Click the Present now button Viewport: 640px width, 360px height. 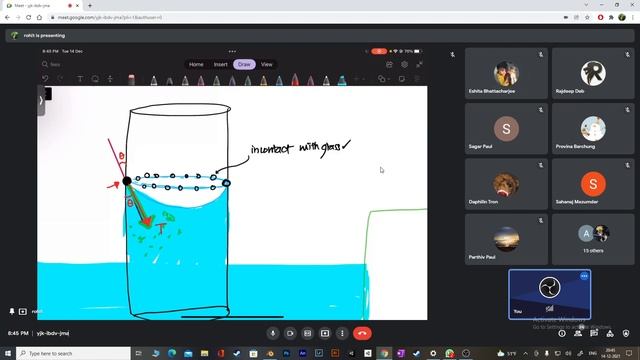click(x=325, y=333)
